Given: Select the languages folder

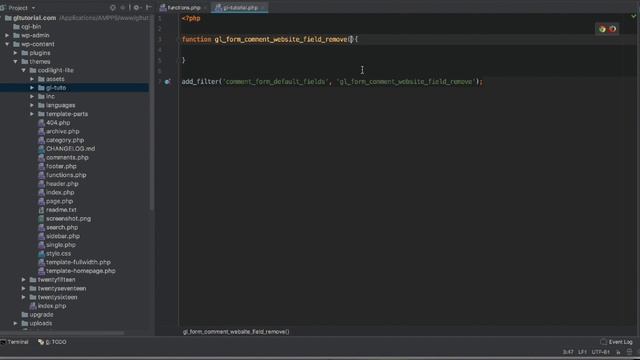Looking at the screenshot, I should tap(60, 105).
